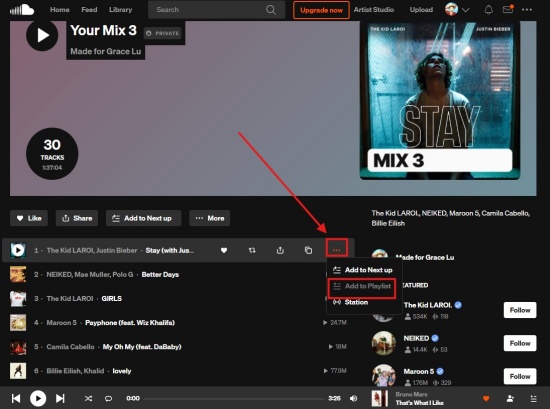550x409 pixels.
Task: Like the Your Mix 3 playlist
Action: click(x=29, y=218)
